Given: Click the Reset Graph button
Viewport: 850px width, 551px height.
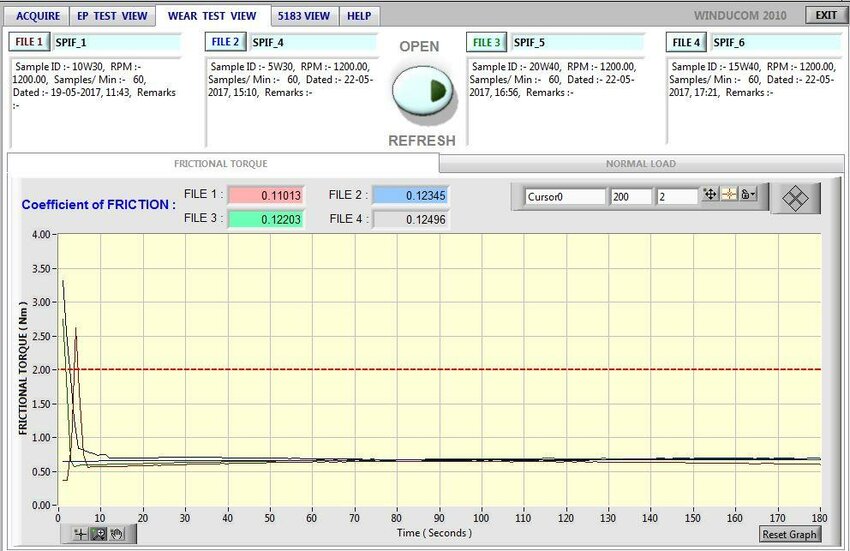Looking at the screenshot, I should (790, 534).
